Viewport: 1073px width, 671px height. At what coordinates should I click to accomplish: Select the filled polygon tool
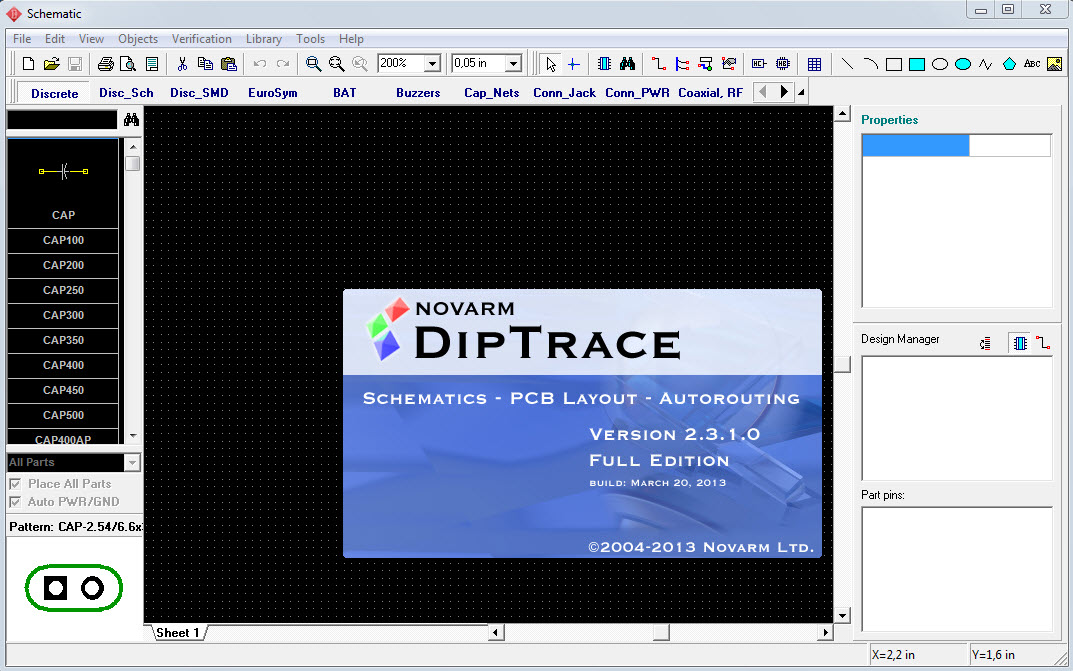[x=1009, y=64]
